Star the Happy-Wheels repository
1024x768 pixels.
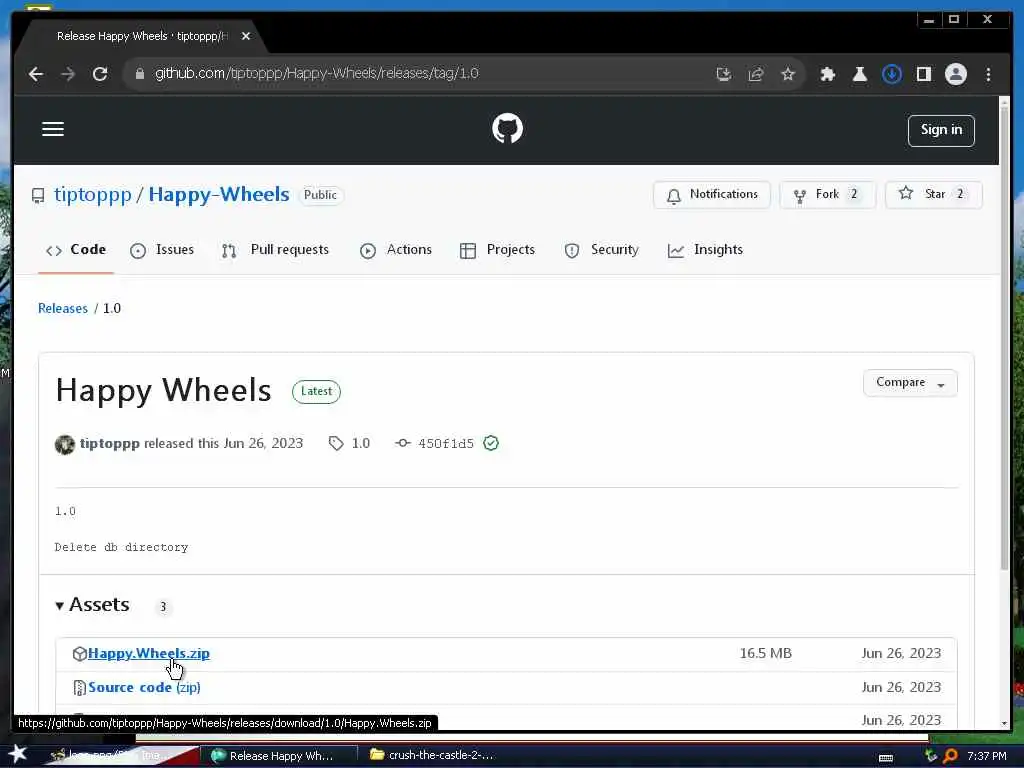[933, 195]
